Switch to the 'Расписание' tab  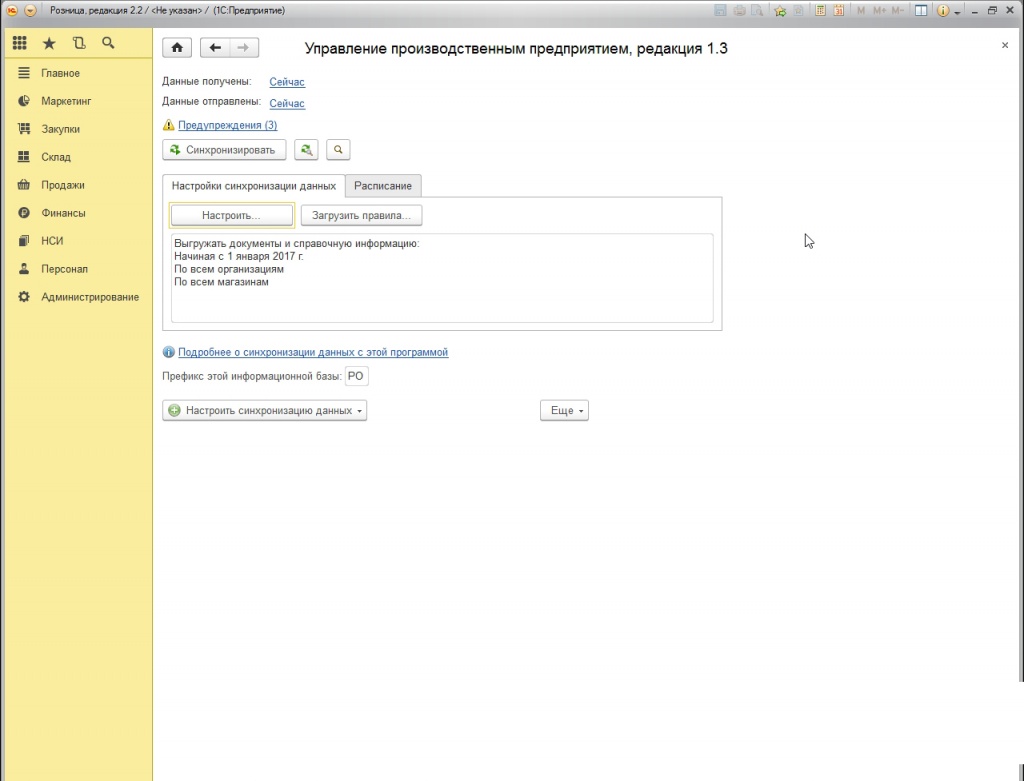click(x=383, y=186)
